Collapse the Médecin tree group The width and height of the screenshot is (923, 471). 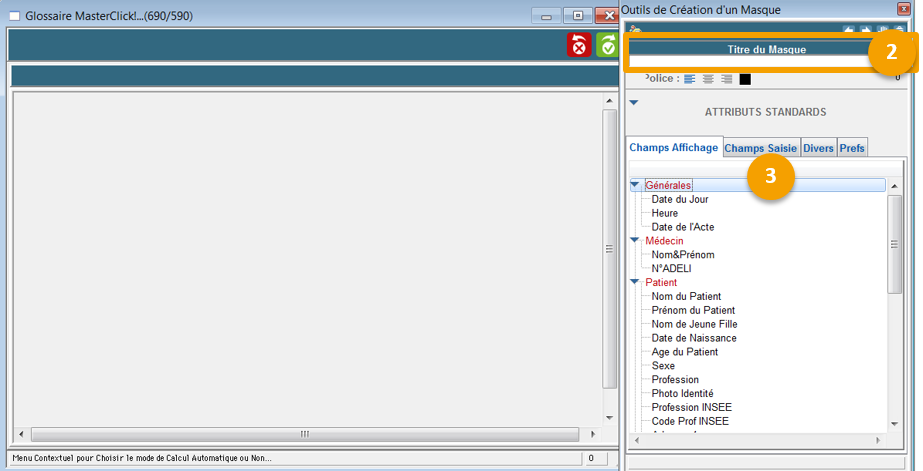(635, 241)
